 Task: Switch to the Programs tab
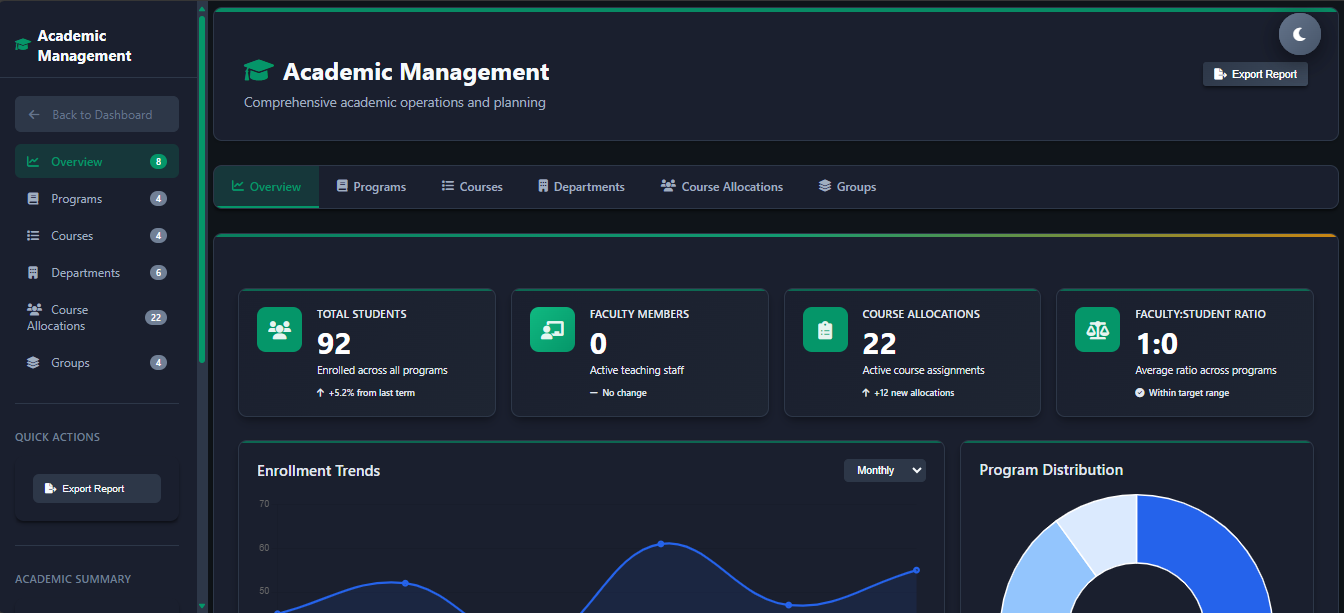coord(371,187)
